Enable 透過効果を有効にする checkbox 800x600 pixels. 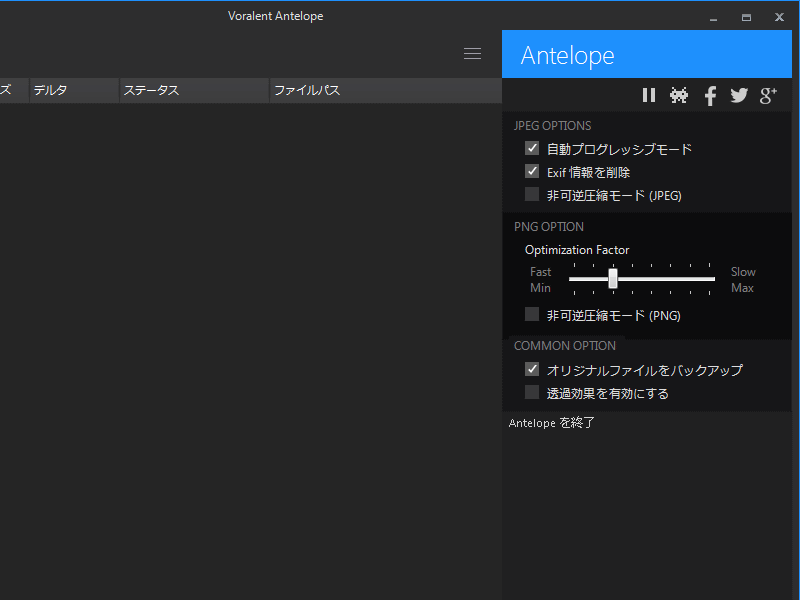click(532, 392)
